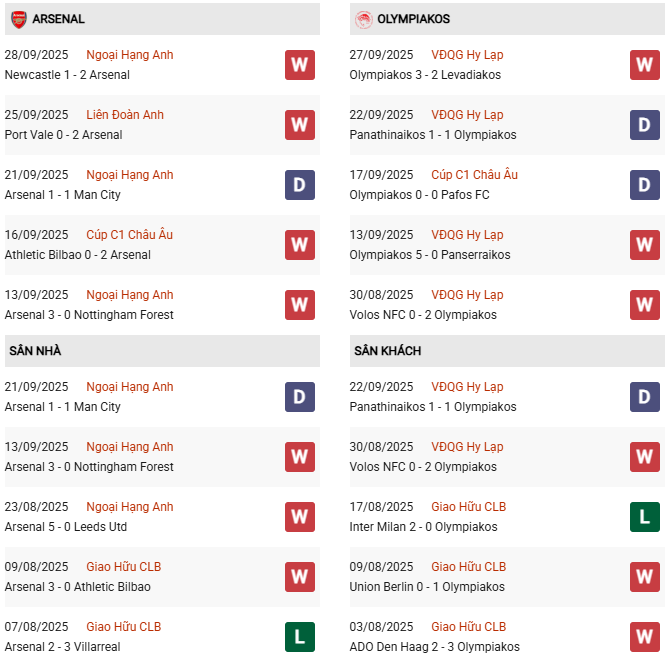
Task: Select the SÂN KHÁCH section header
Action: (x=387, y=351)
